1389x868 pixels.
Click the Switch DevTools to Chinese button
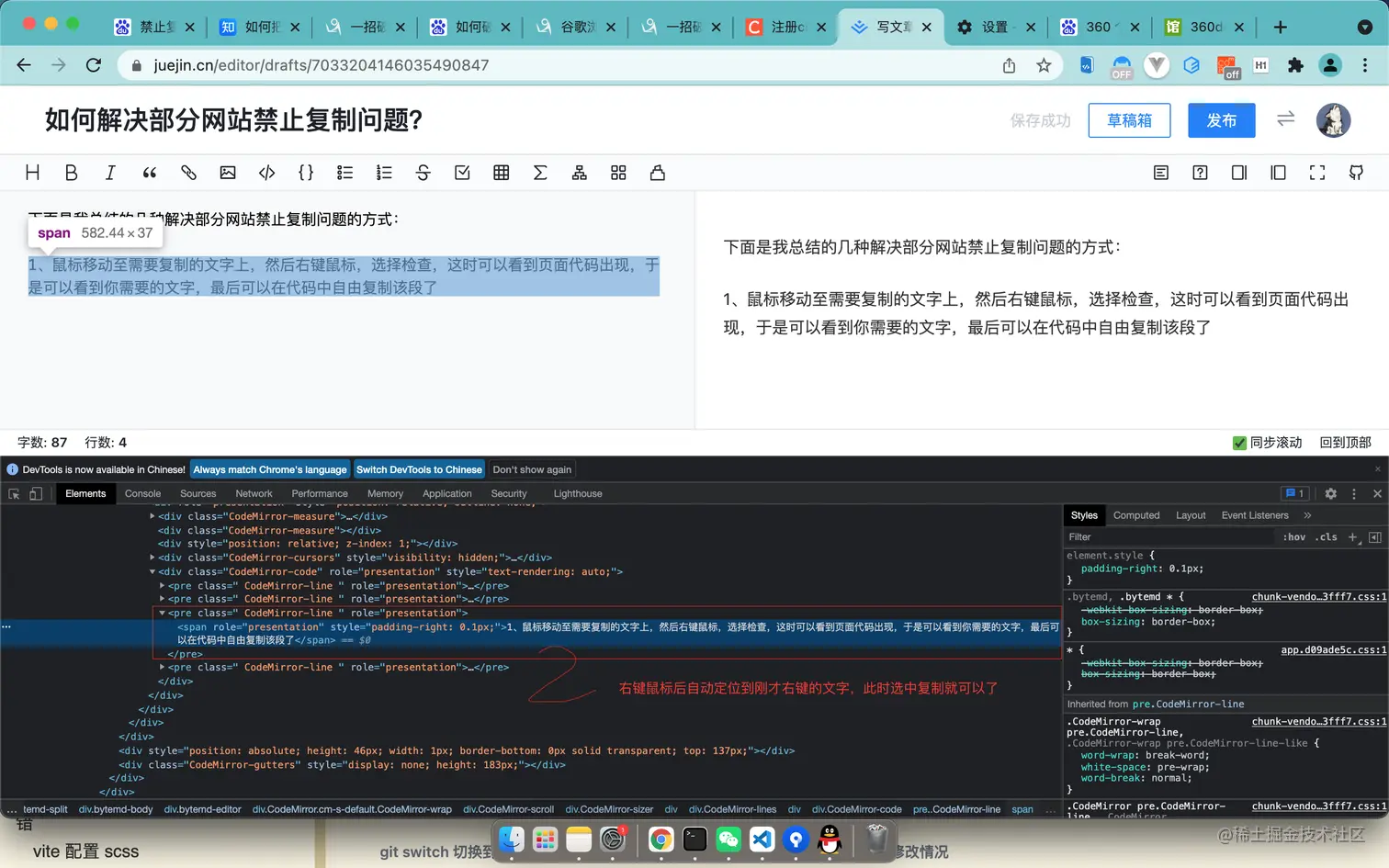click(x=419, y=469)
